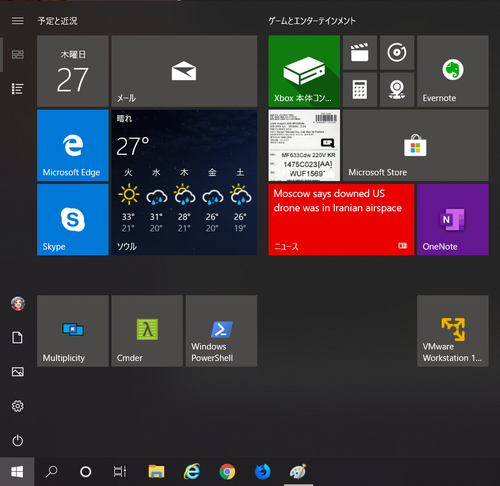Screen dimensions: 500x486
Task: Open Cortana circle on taskbar
Action: coord(86,472)
